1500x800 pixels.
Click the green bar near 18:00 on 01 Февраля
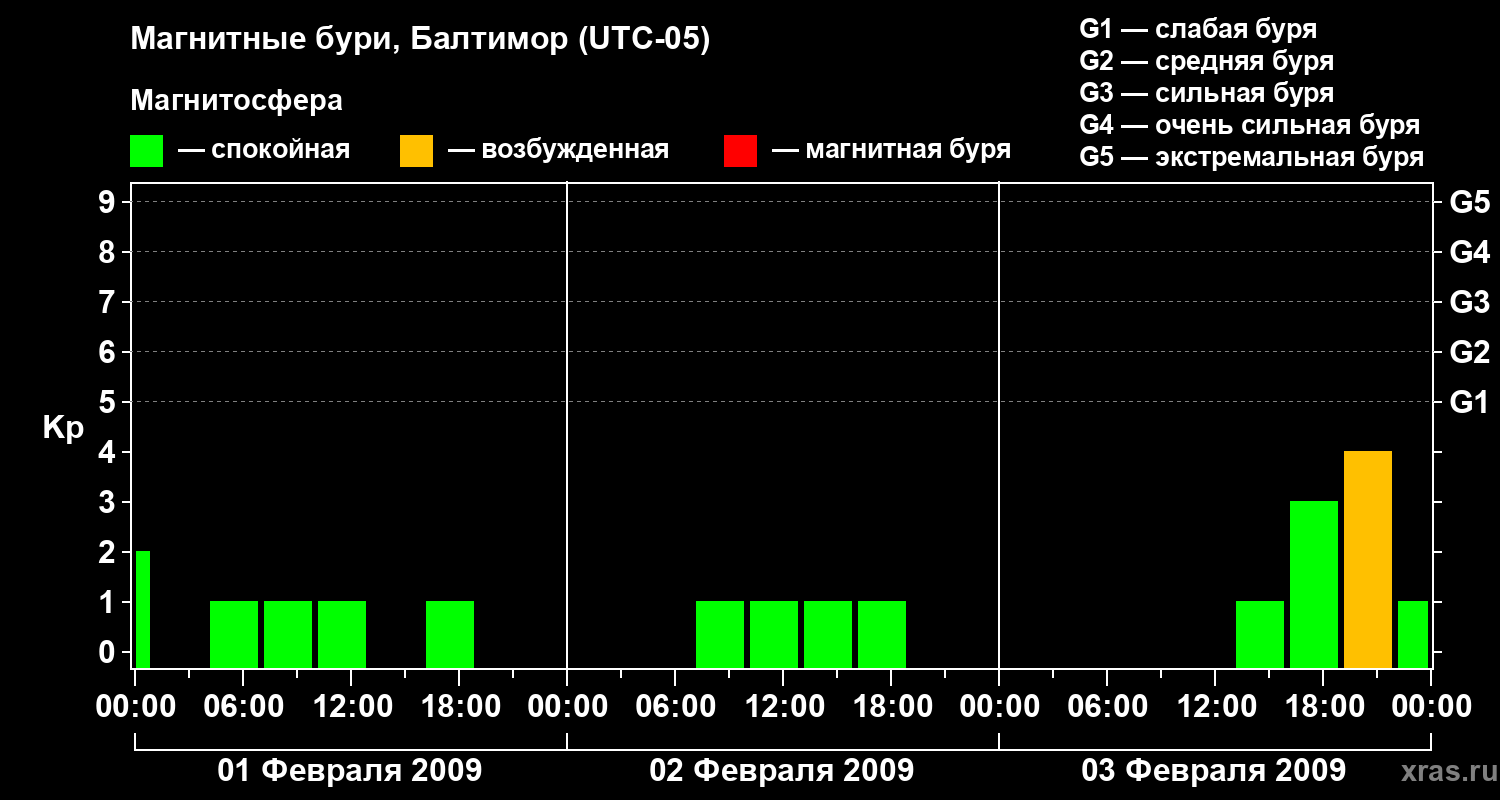(450, 634)
